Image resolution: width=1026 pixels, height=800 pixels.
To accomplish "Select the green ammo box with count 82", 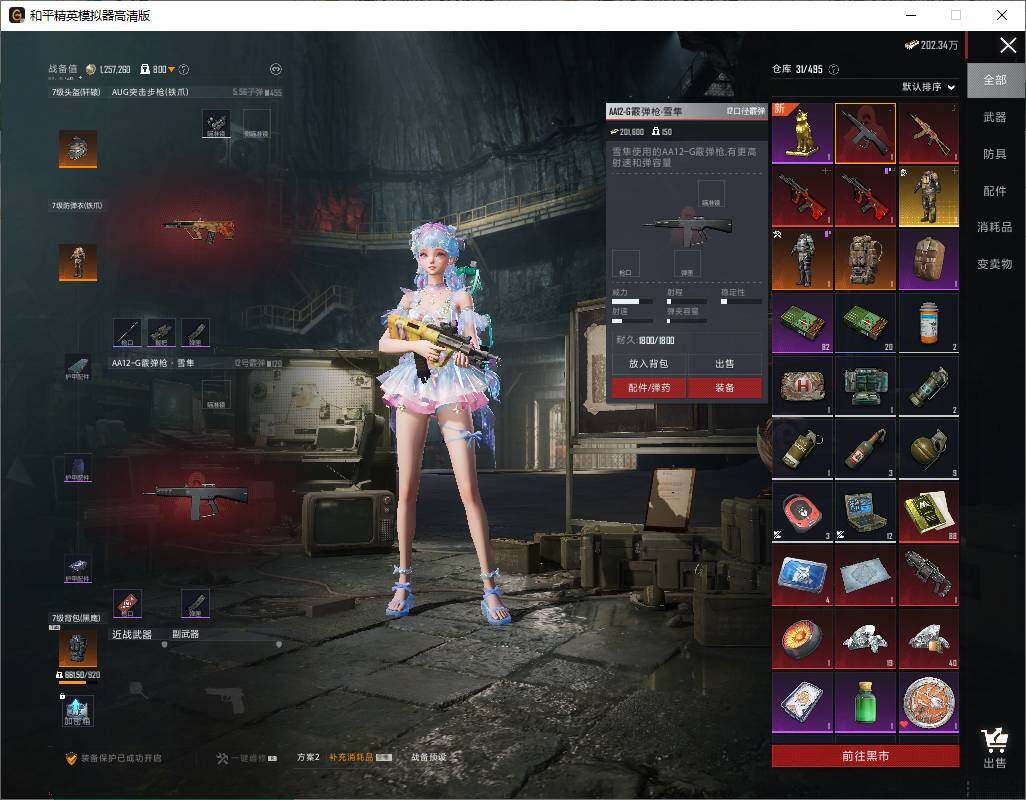I will 802,322.
